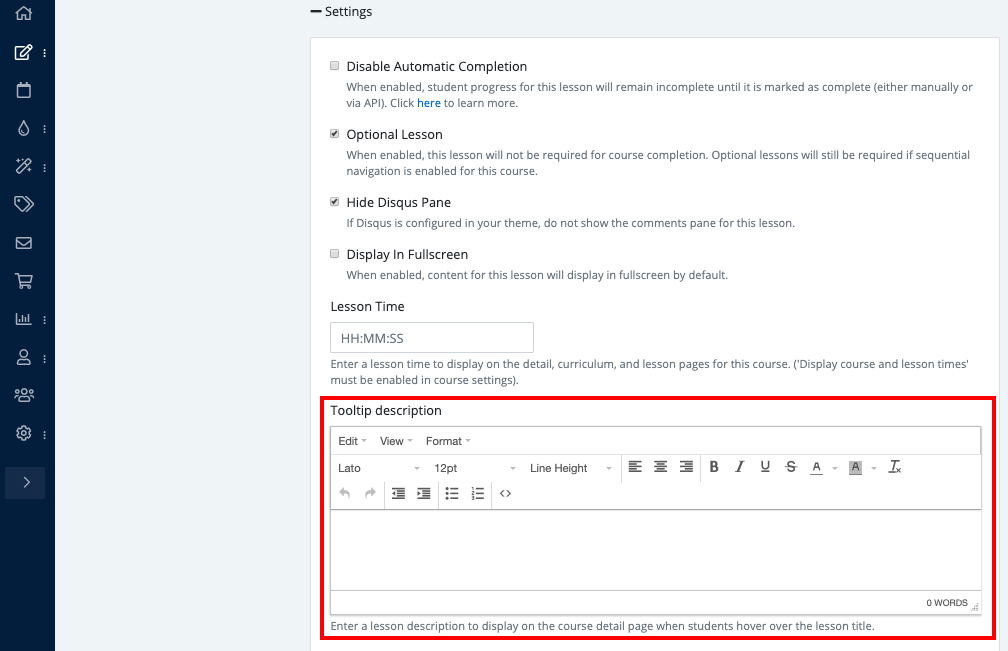Clear formatting with the Tx icon
The width and height of the screenshot is (1008, 651).
pos(895,467)
